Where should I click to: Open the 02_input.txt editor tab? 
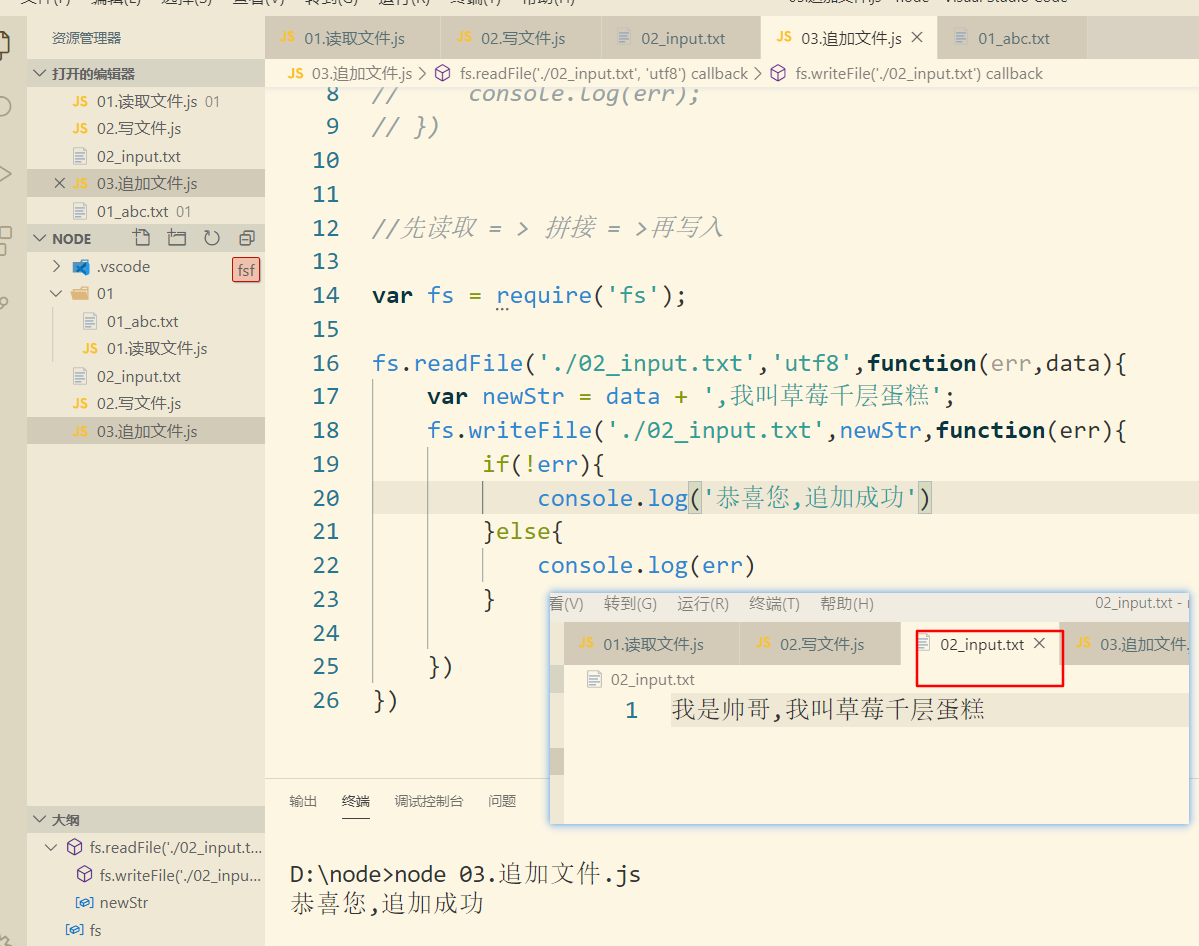(682, 38)
